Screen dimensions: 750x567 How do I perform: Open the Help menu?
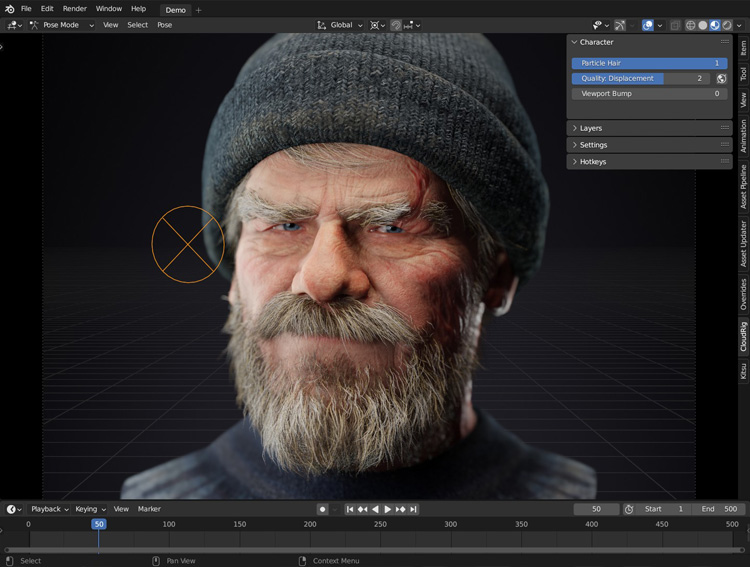tap(138, 9)
